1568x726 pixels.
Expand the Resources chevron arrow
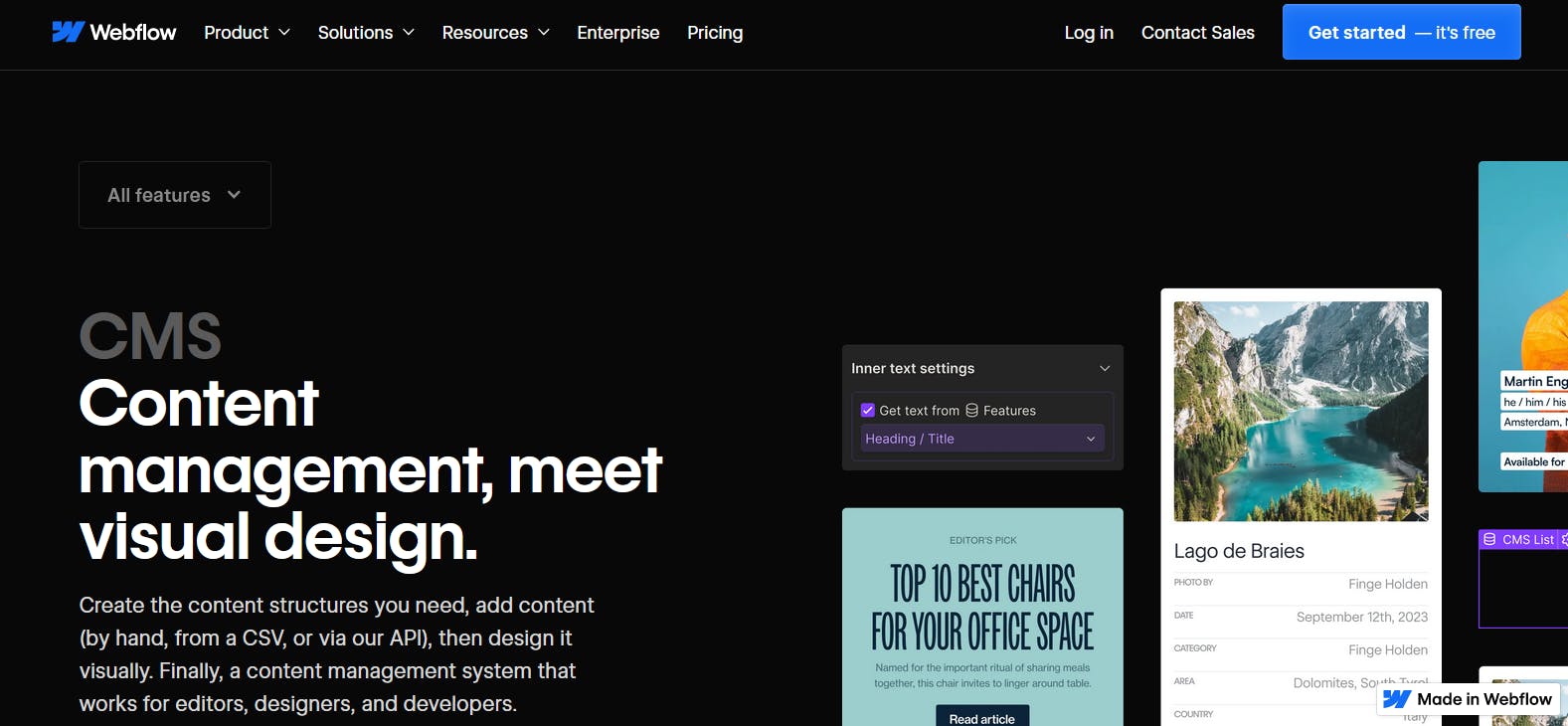pyautogui.click(x=544, y=33)
